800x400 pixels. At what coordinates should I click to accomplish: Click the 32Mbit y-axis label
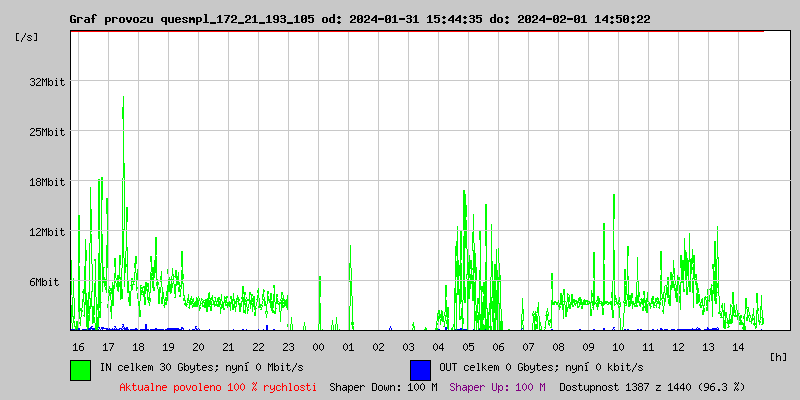[x=47, y=82]
